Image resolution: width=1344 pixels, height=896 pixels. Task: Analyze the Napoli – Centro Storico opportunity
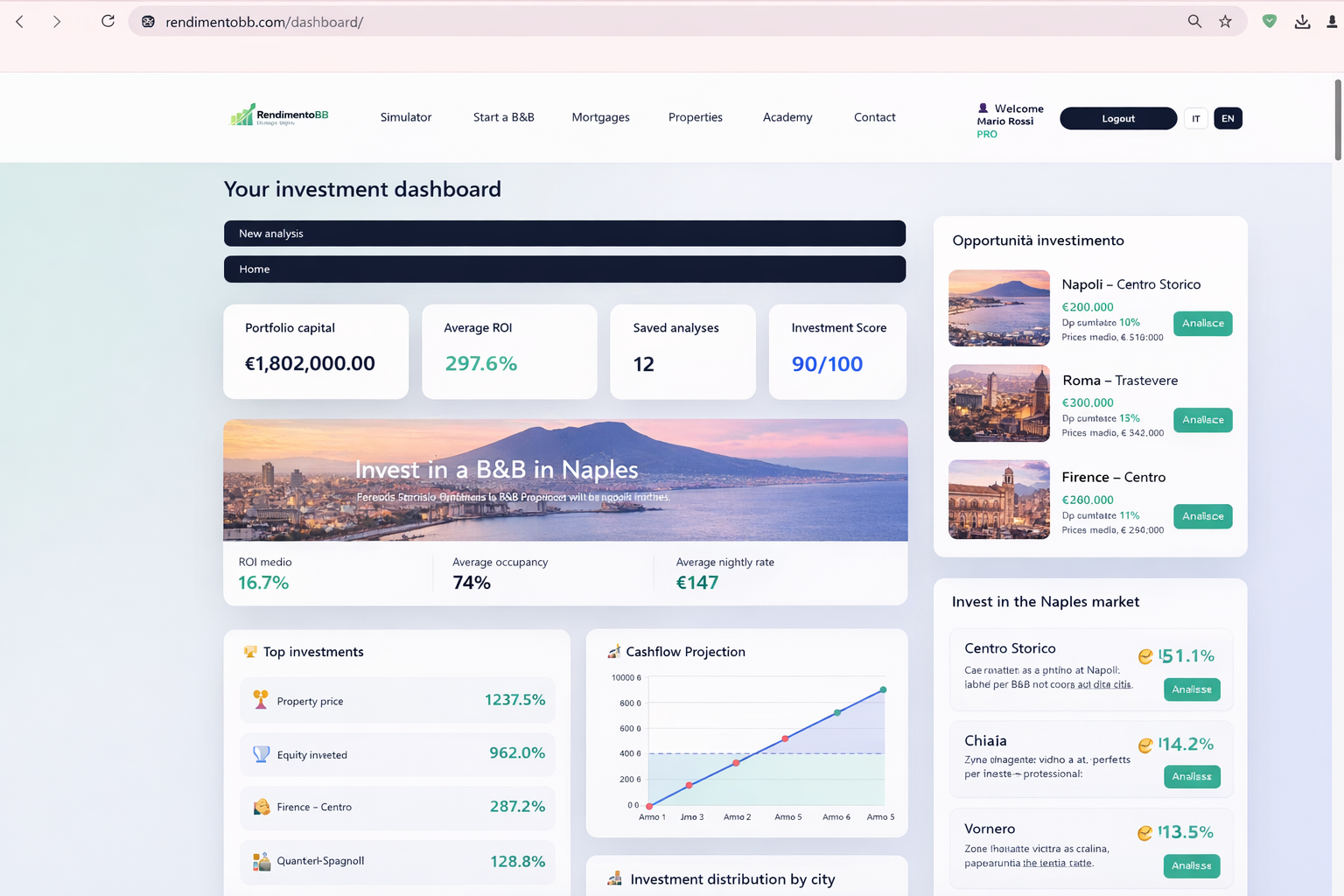point(1202,324)
